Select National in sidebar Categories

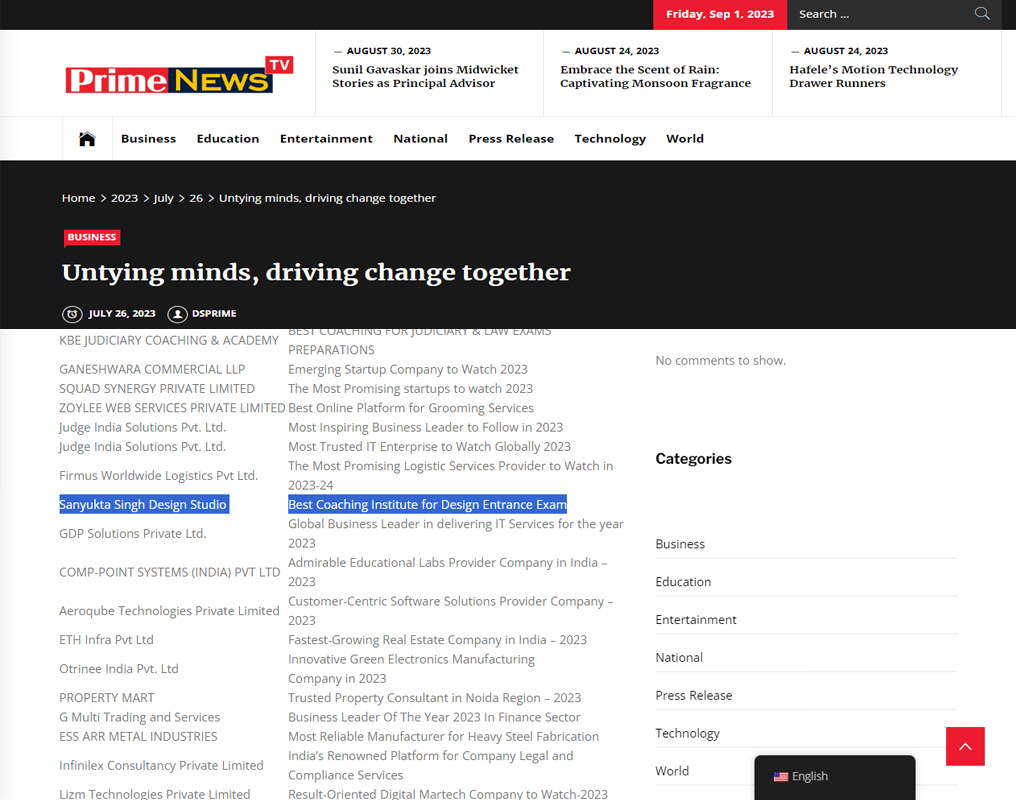[678, 657]
